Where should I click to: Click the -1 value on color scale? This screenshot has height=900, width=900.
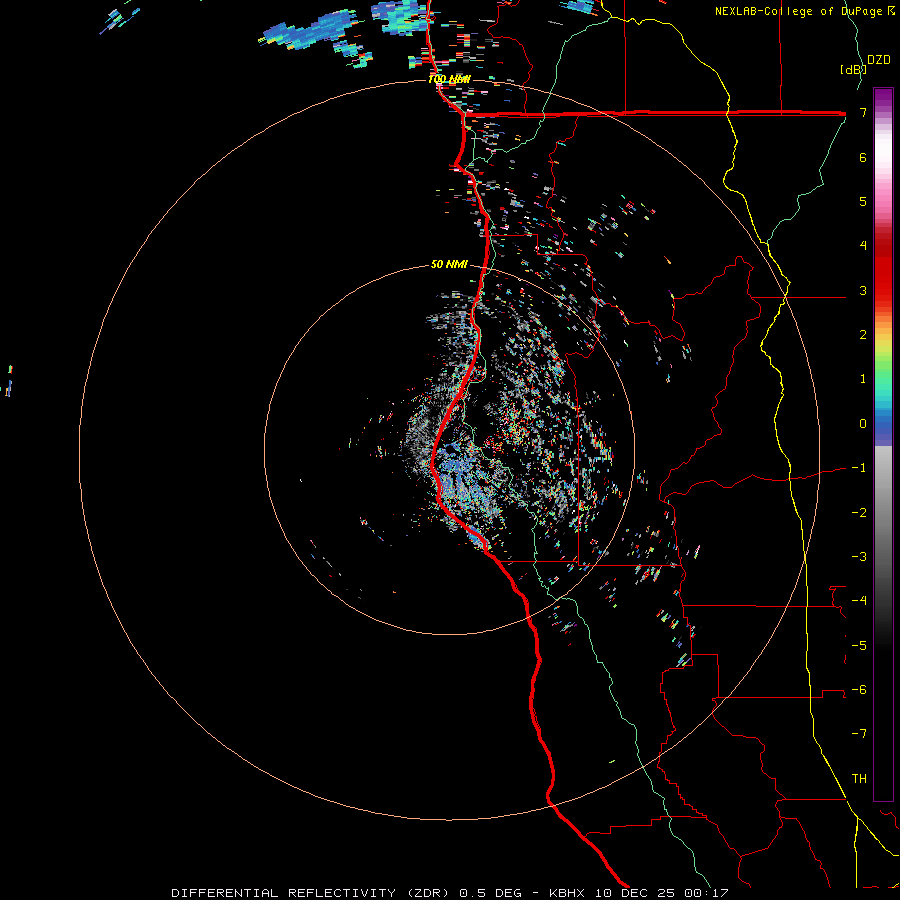[x=859, y=468]
